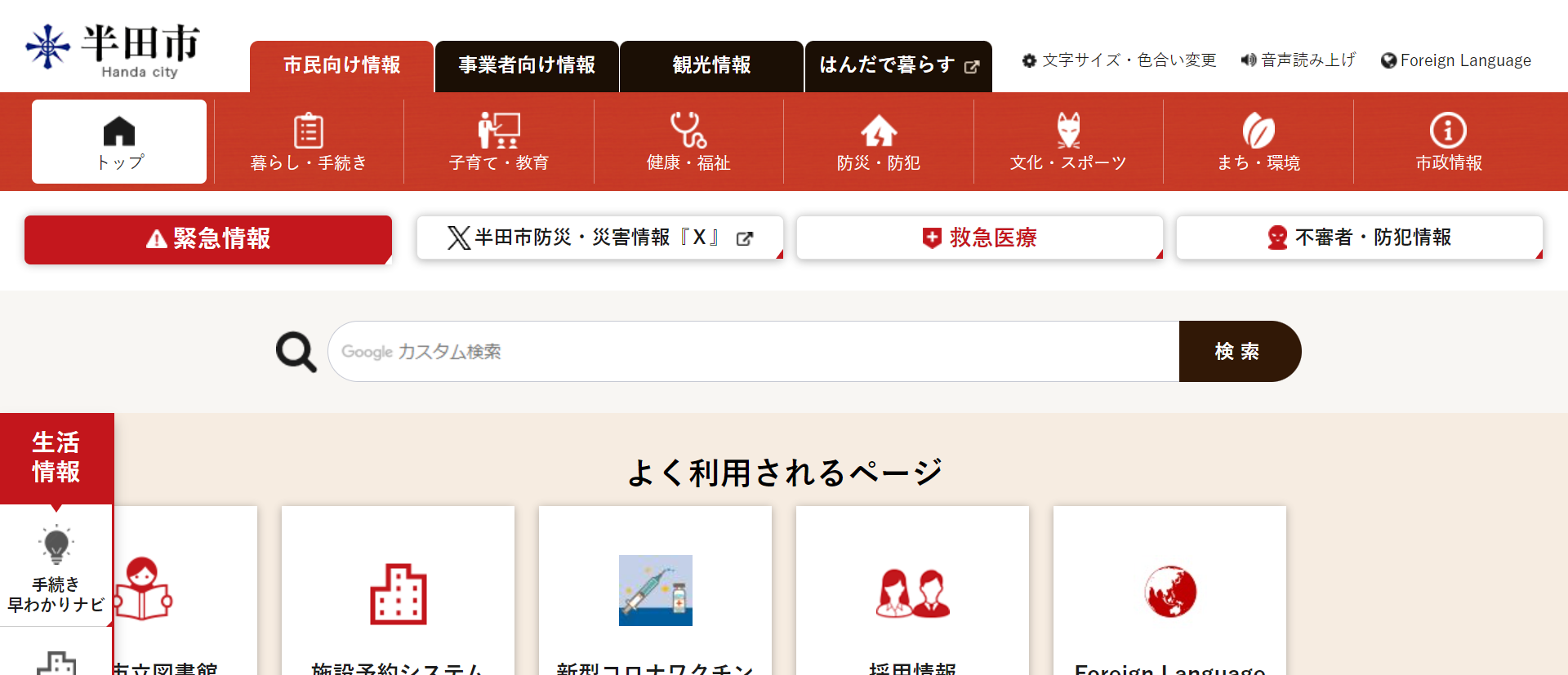Open the 生活情報 side tab

click(x=56, y=458)
